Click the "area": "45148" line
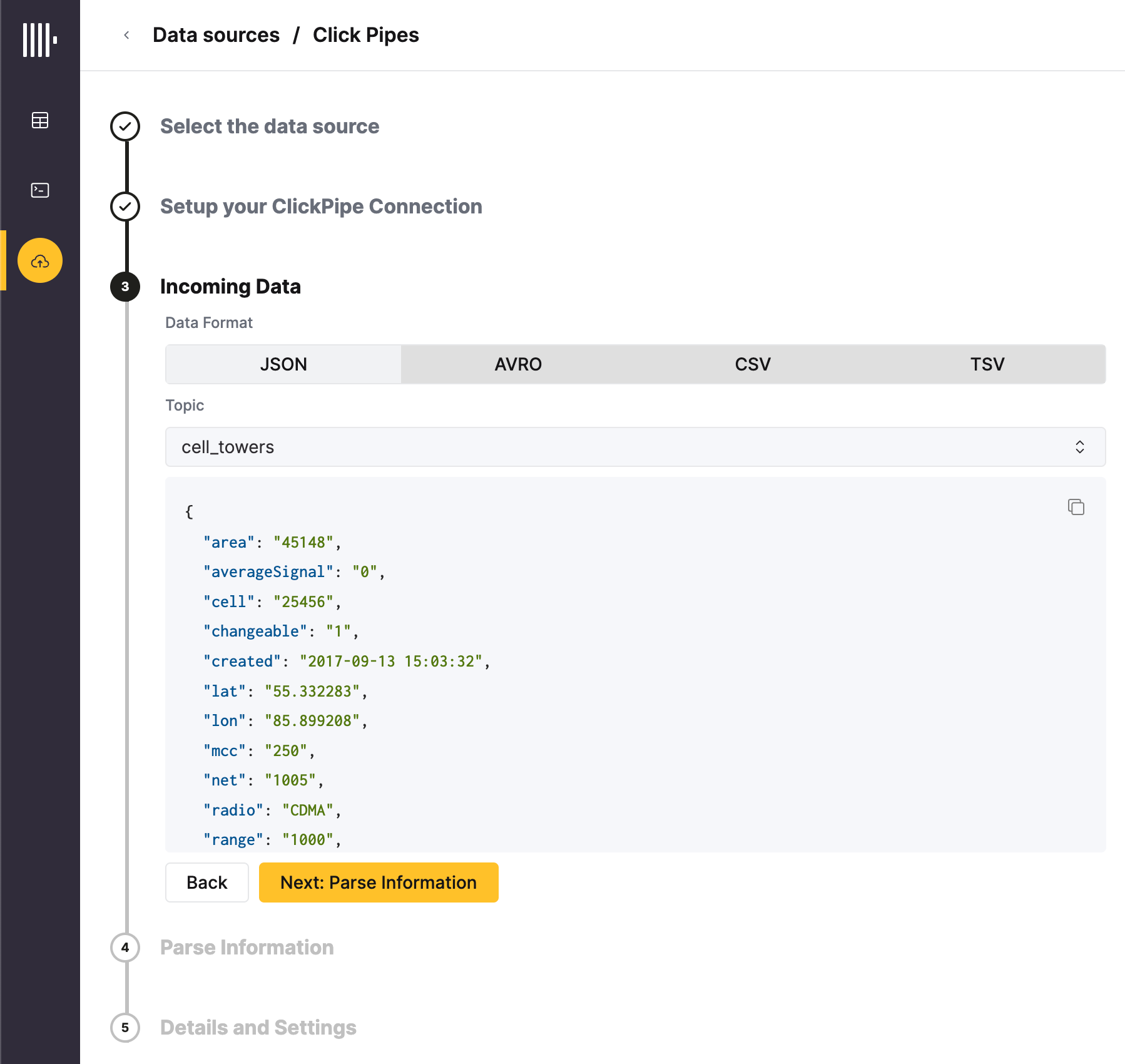Screen dimensions: 1125x1064 click(x=272, y=542)
